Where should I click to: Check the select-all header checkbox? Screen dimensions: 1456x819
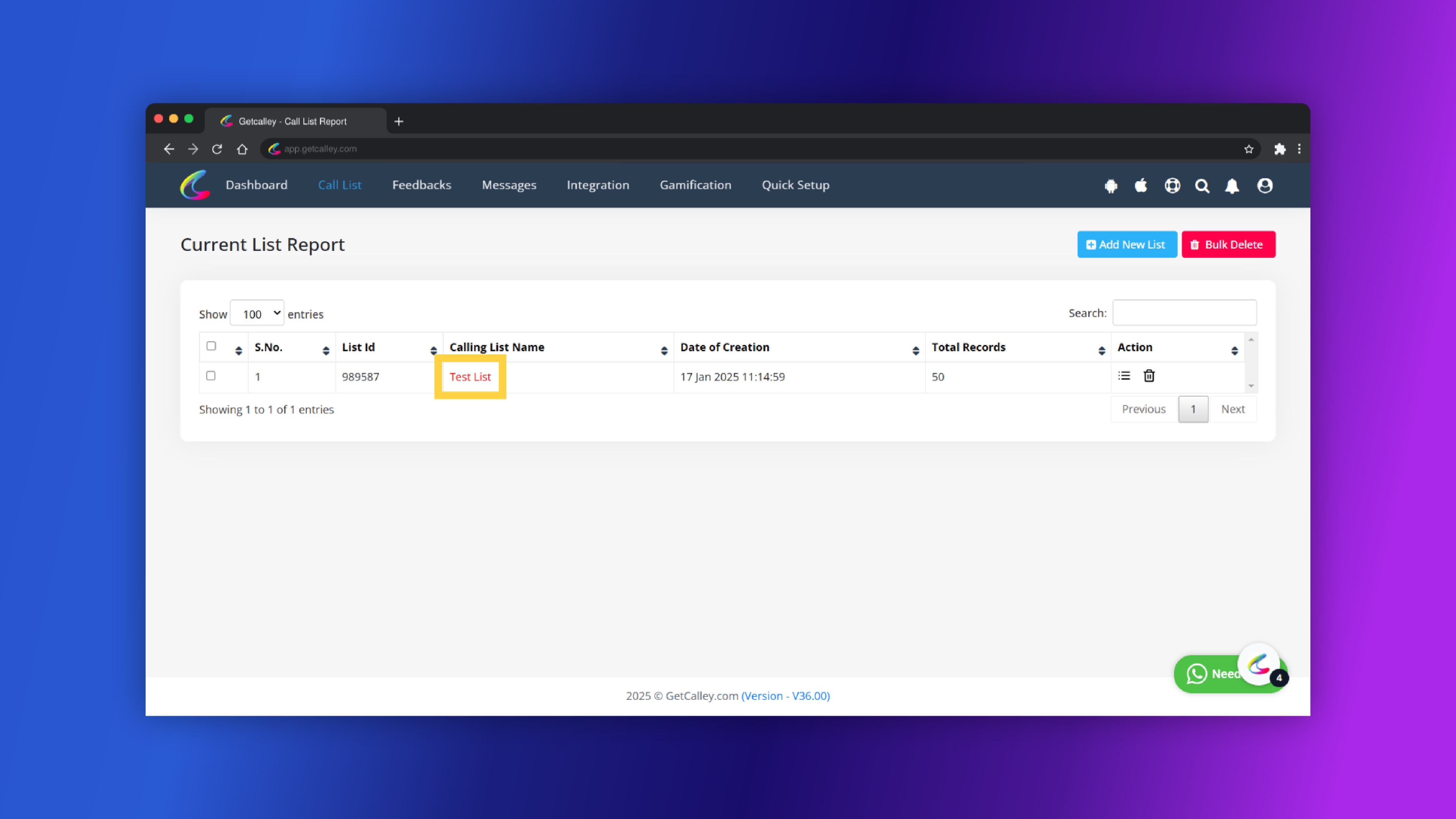[211, 346]
